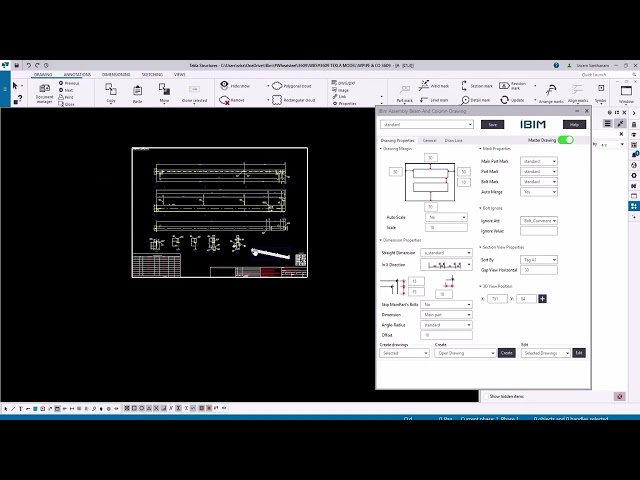Screen dimensions: 640x480
Task: Click the Create button
Action: 507,353
